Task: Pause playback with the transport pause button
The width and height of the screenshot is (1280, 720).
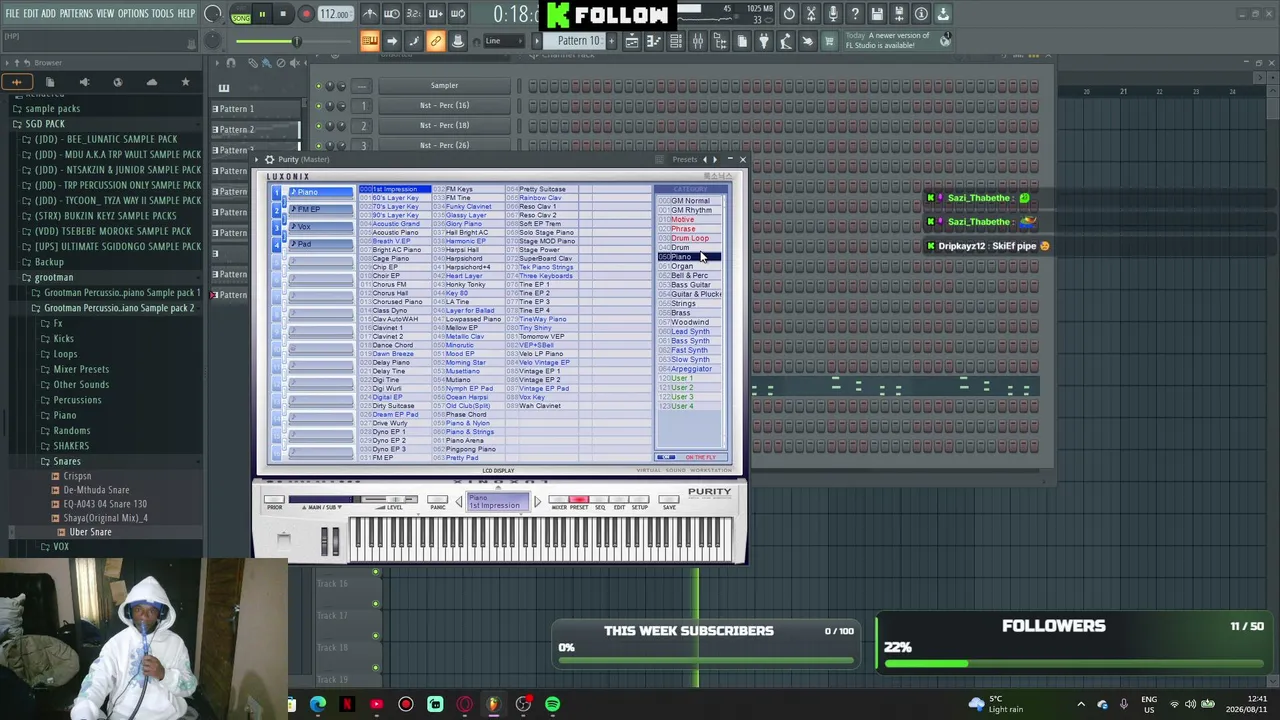Action: click(262, 14)
